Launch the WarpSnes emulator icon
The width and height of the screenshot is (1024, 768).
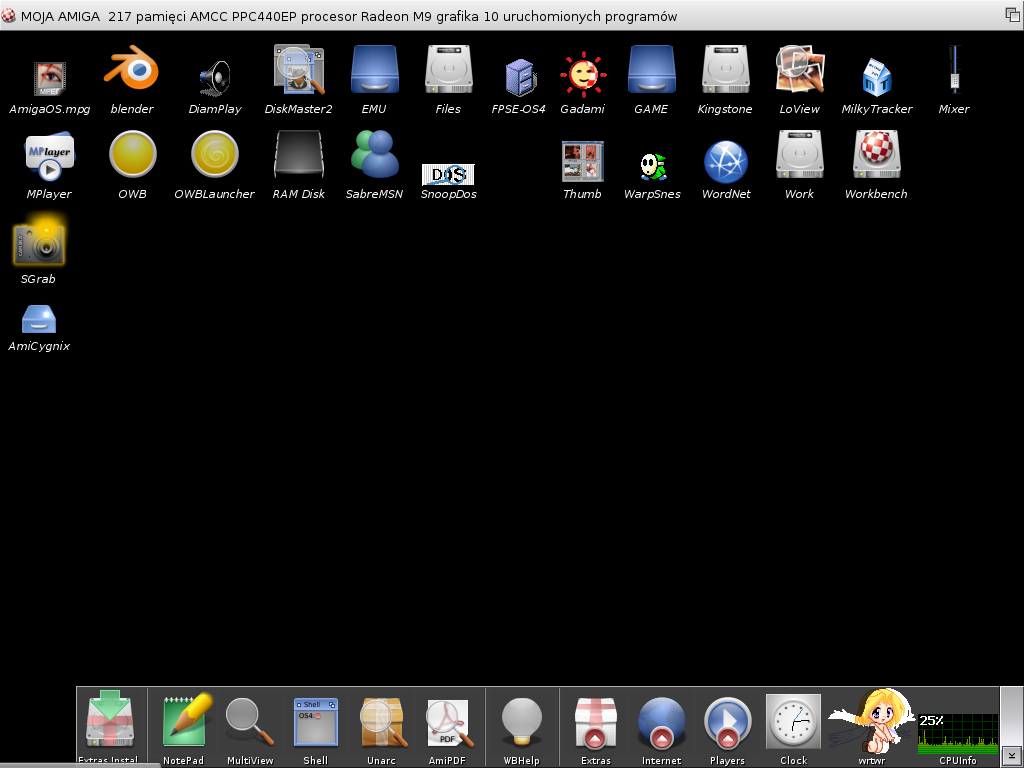click(652, 167)
